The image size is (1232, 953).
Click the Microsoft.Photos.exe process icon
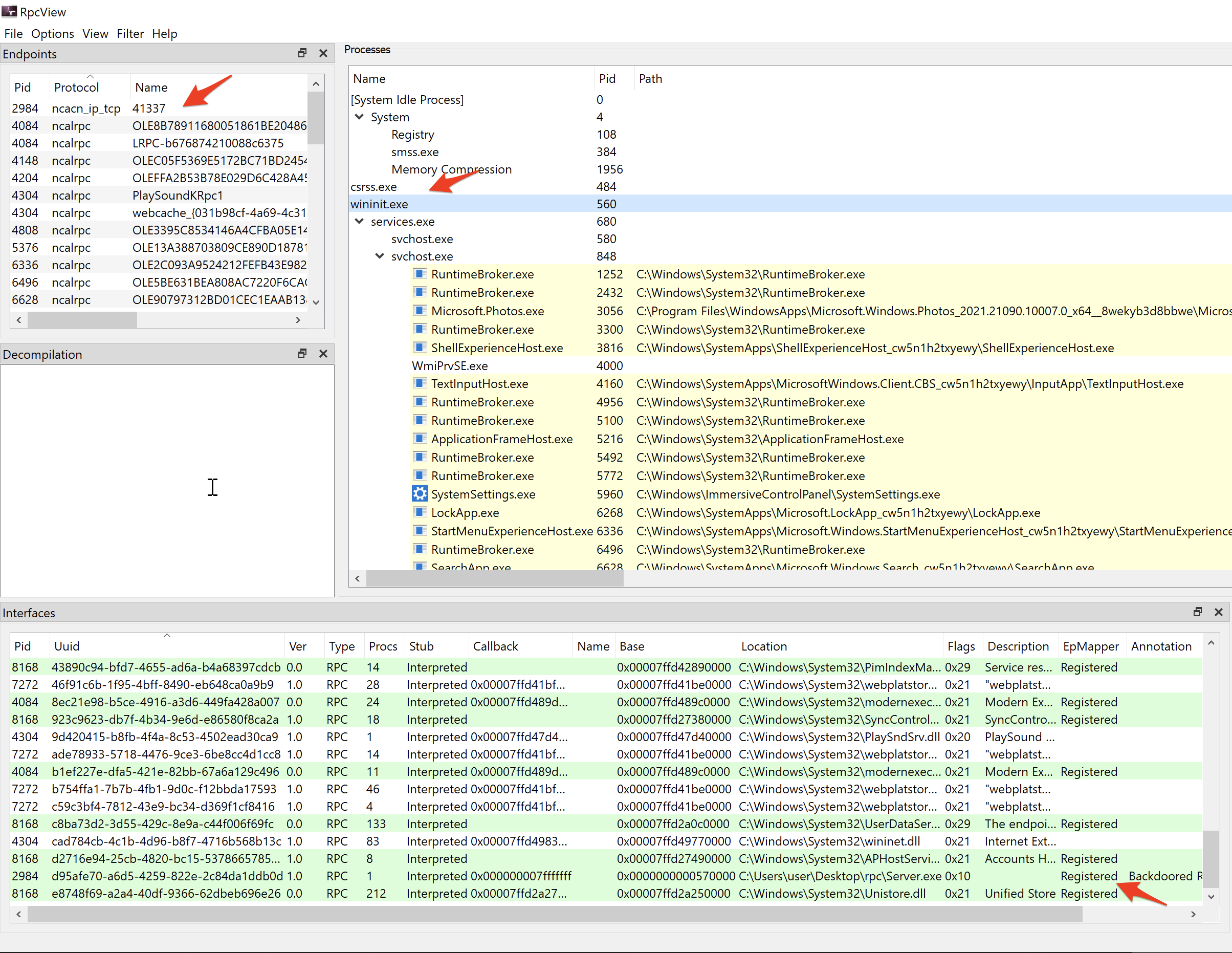point(419,311)
